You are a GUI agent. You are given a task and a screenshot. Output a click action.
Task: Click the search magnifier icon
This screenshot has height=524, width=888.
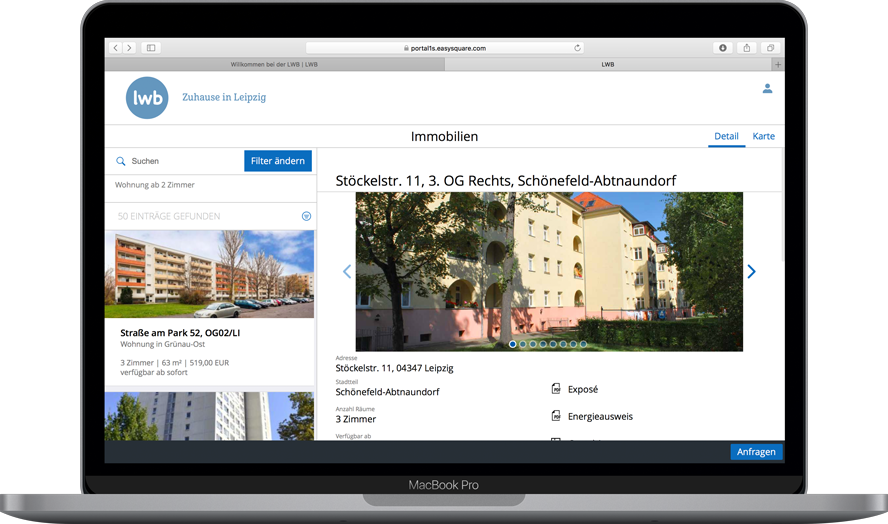click(x=121, y=161)
